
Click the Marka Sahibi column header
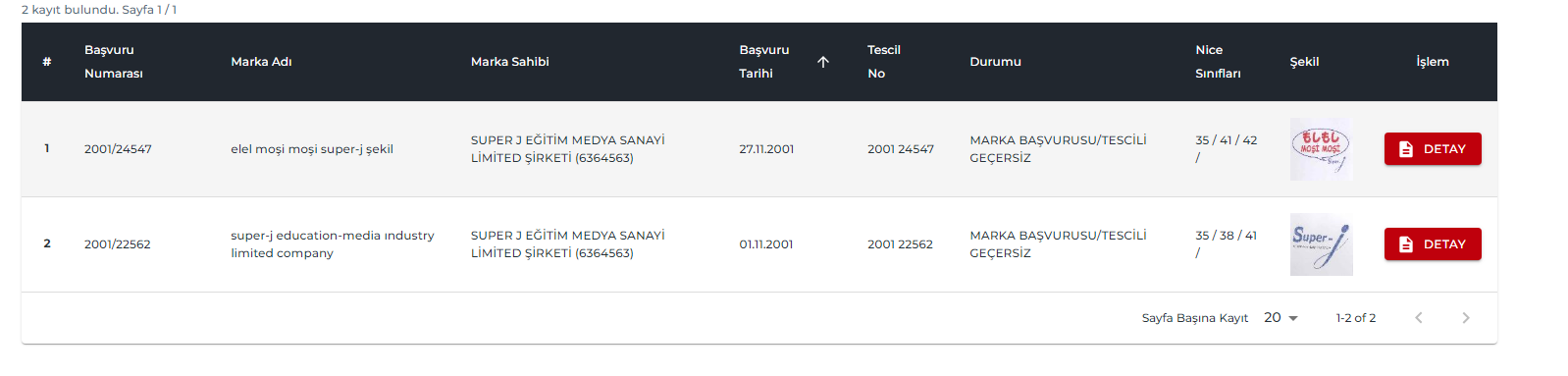[509, 62]
